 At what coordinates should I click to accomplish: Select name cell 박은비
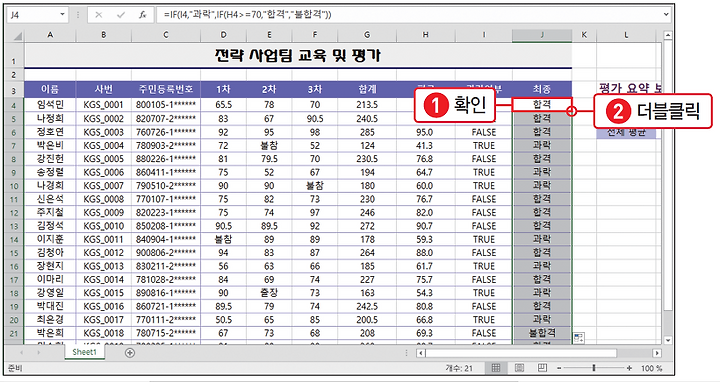(x=50, y=146)
